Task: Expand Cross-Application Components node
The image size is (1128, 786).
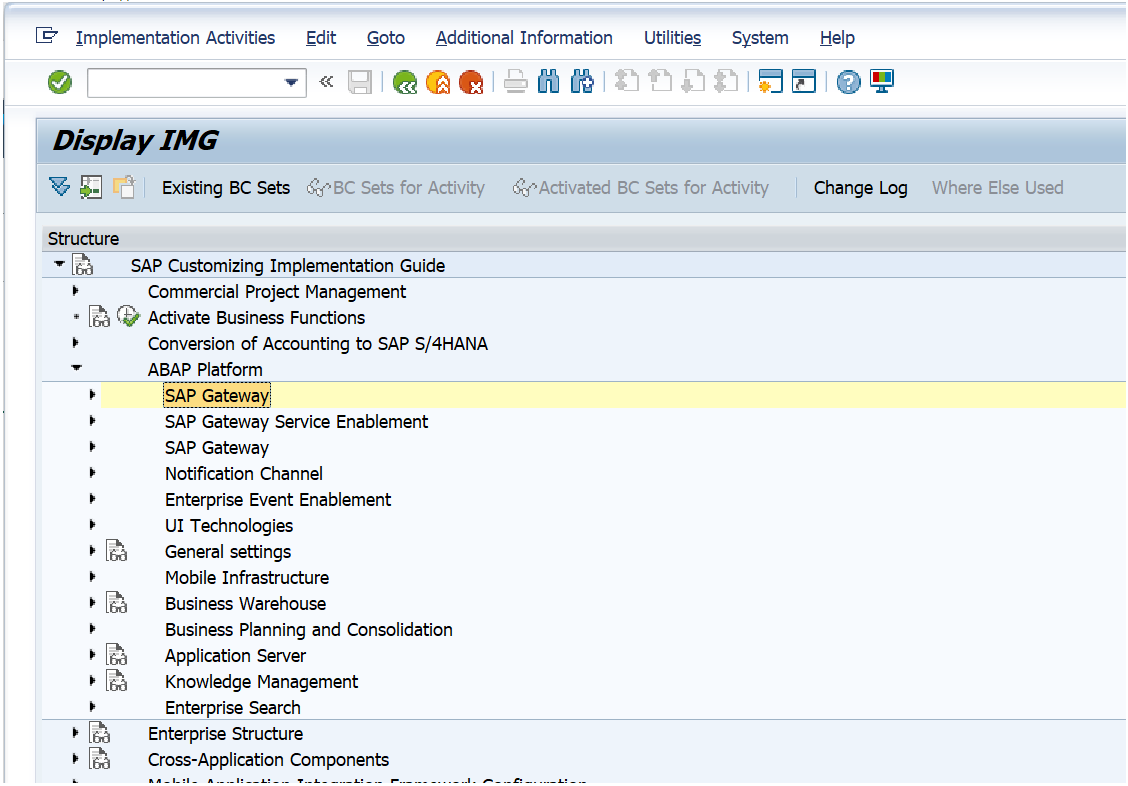Action: click(76, 759)
